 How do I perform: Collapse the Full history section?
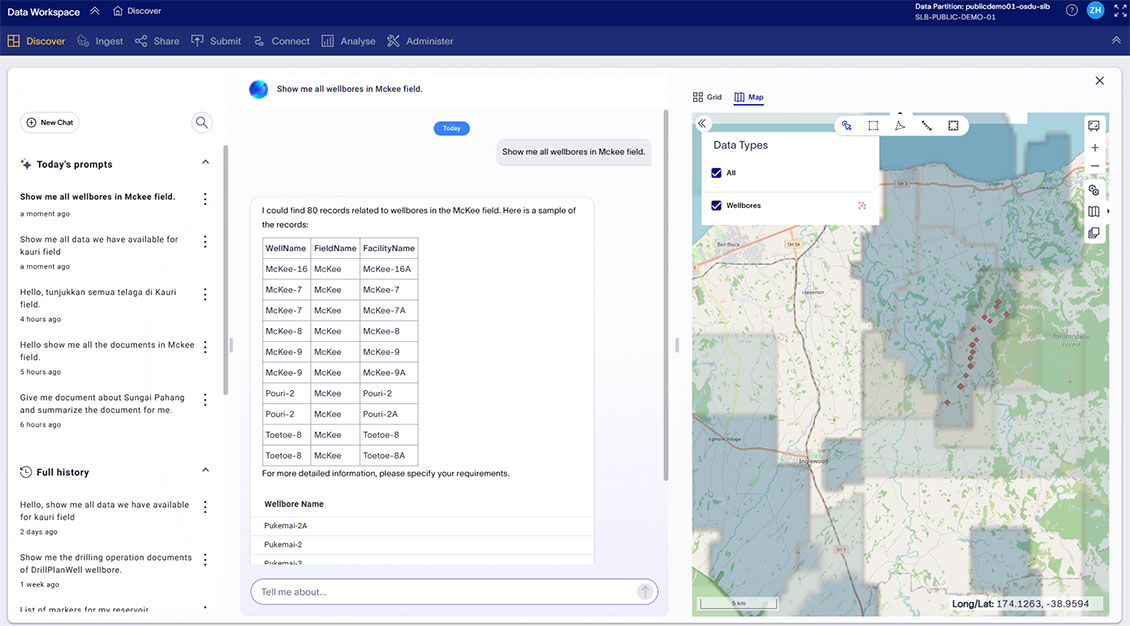click(x=205, y=471)
